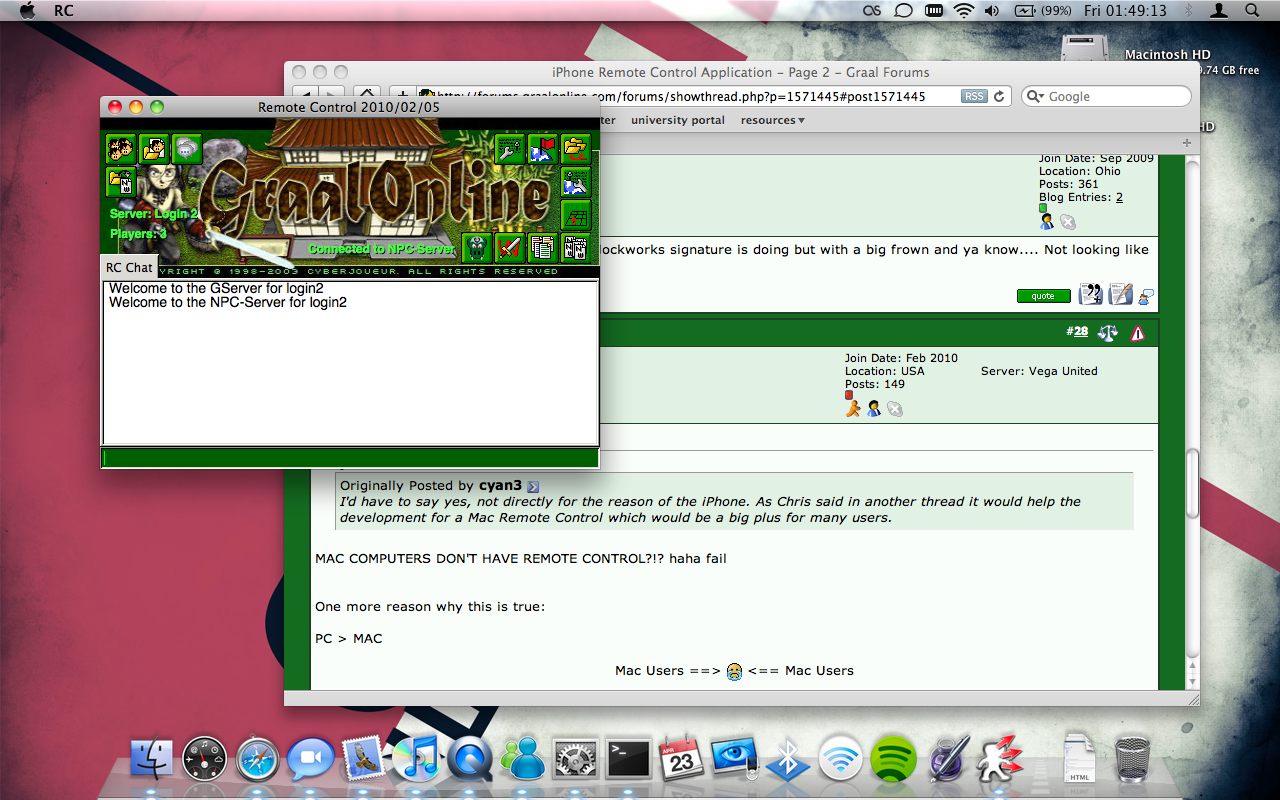
Task: Click the green chat input field
Action: 349,458
